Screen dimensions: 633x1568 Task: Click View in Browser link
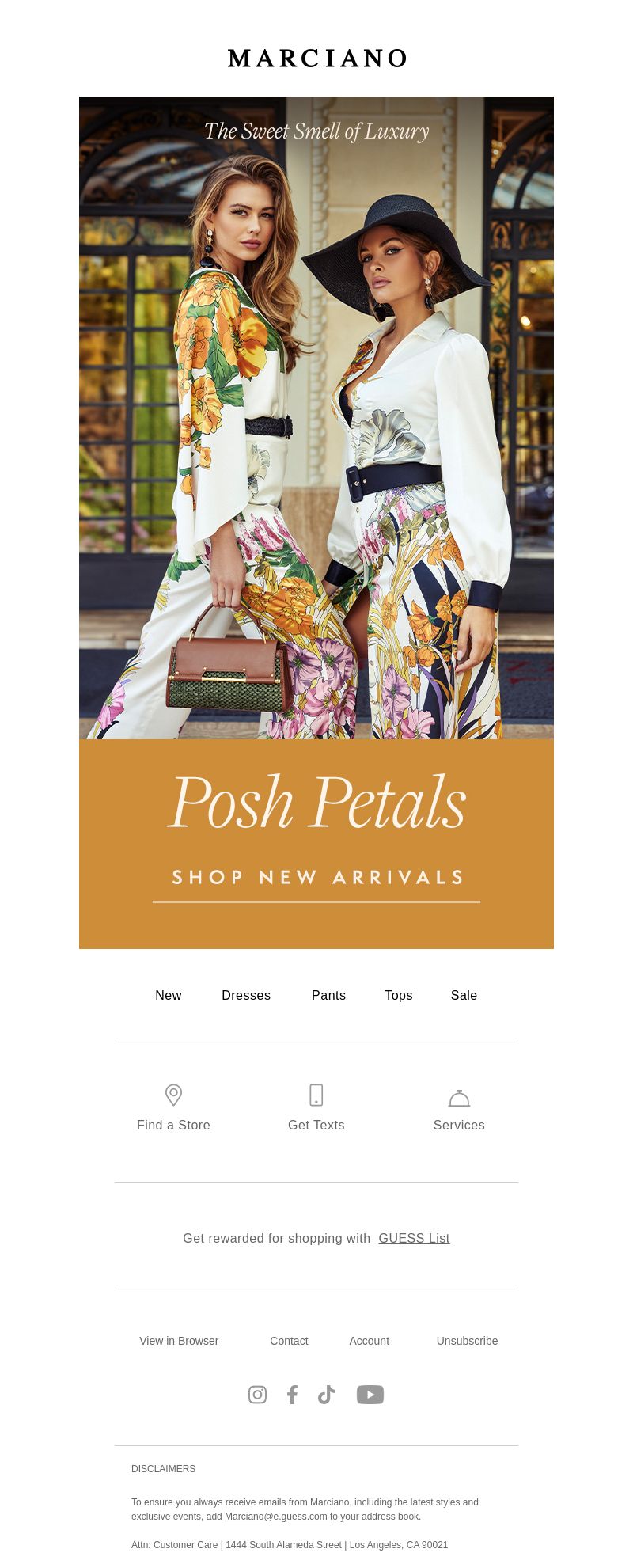tap(179, 1341)
